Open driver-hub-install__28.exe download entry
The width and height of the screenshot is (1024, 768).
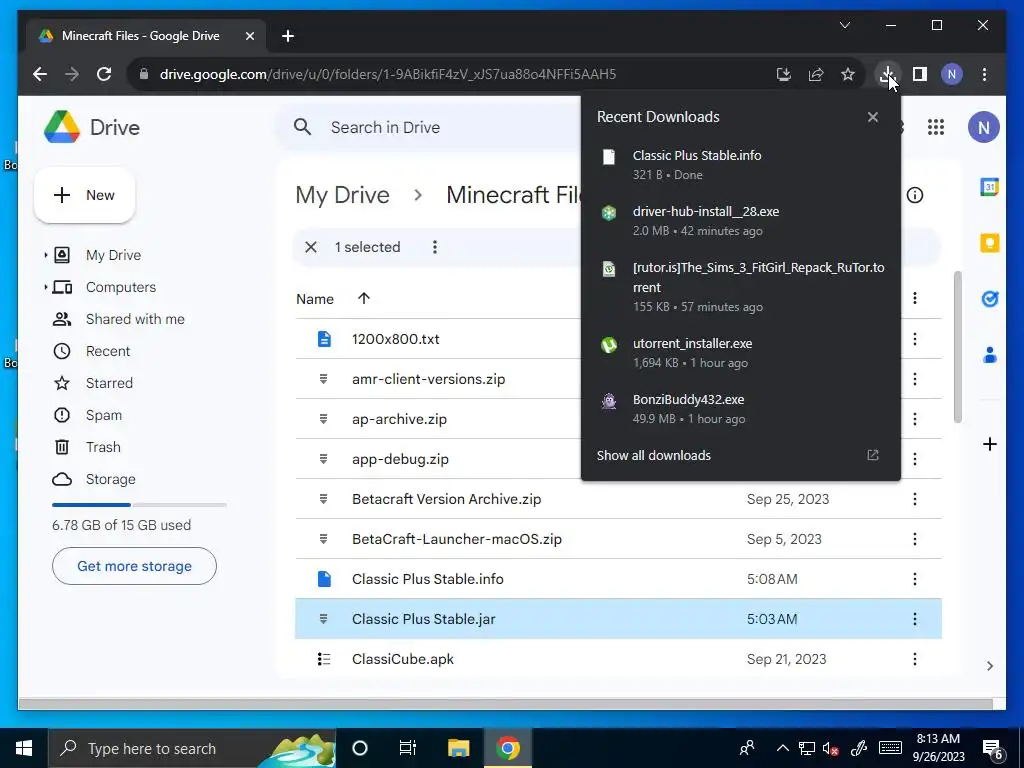pyautogui.click(x=741, y=221)
